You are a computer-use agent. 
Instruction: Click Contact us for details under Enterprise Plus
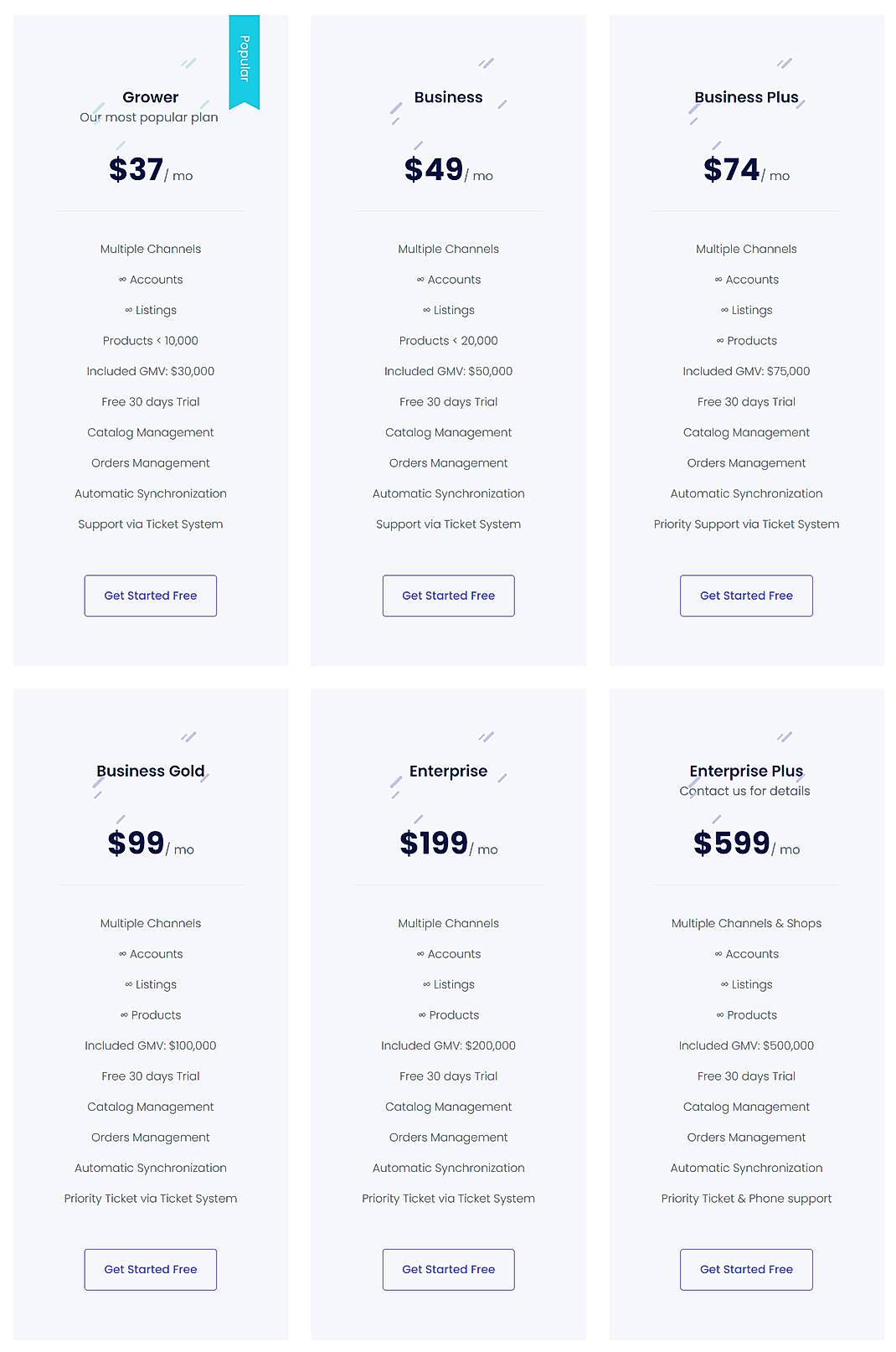point(746,791)
